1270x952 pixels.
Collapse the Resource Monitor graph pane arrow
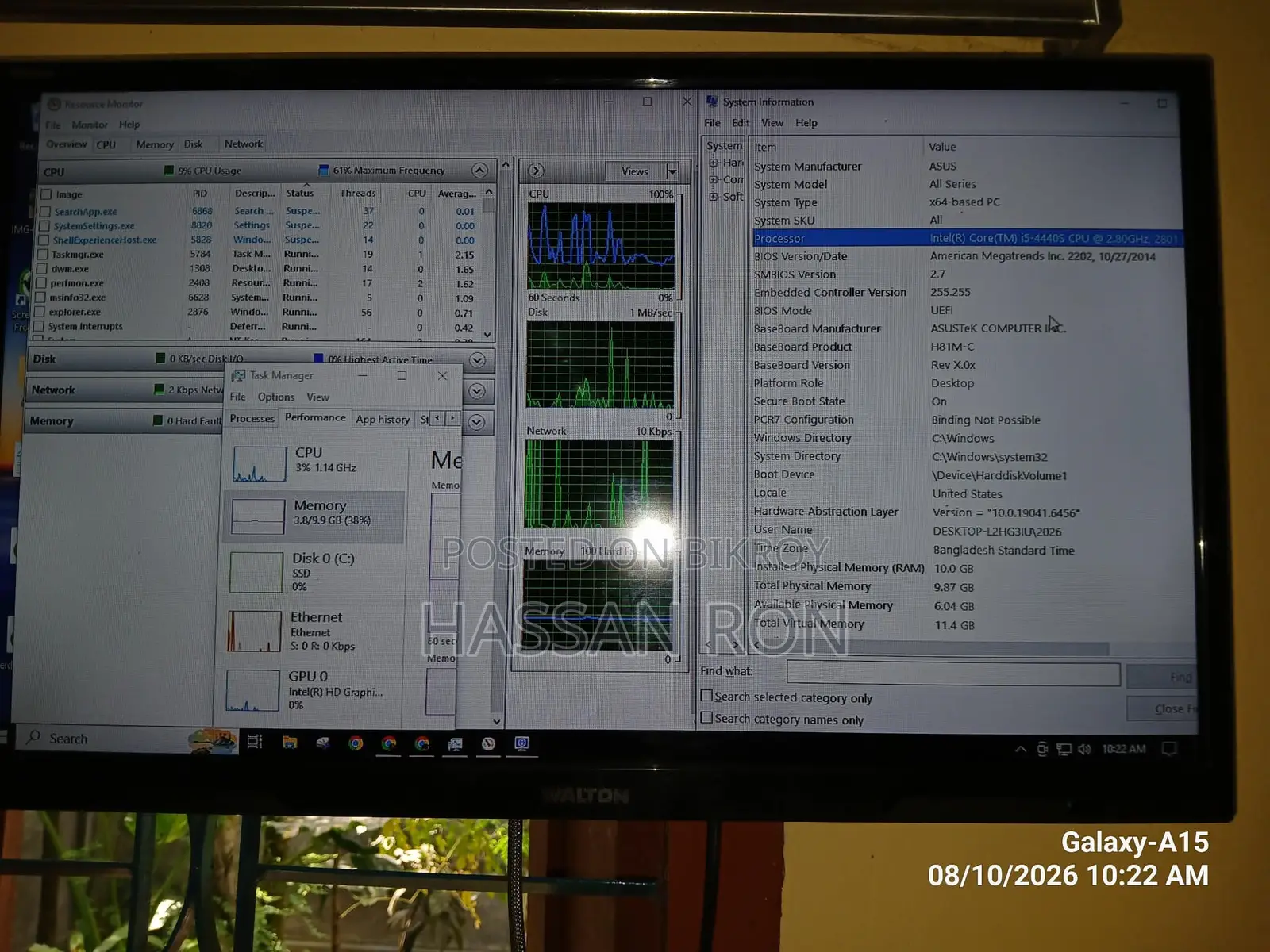pos(536,171)
